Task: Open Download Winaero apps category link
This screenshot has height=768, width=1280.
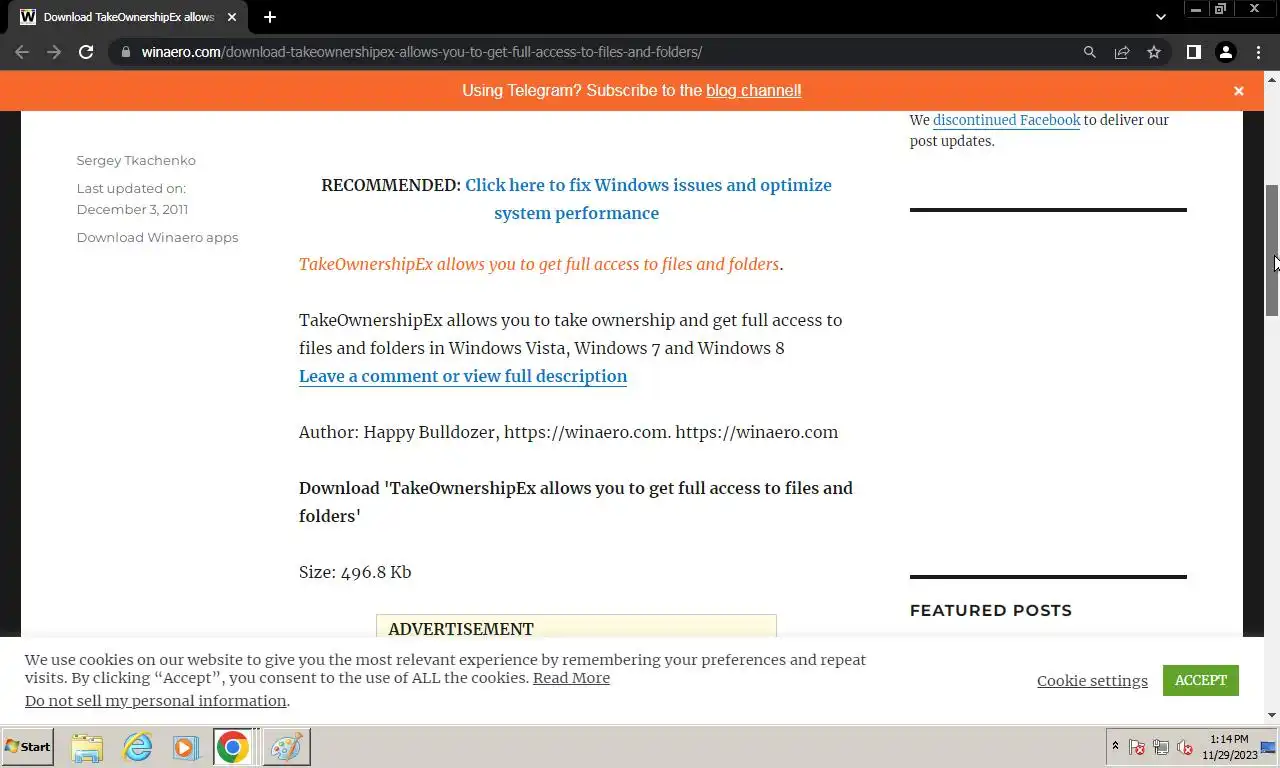Action: pos(157,237)
